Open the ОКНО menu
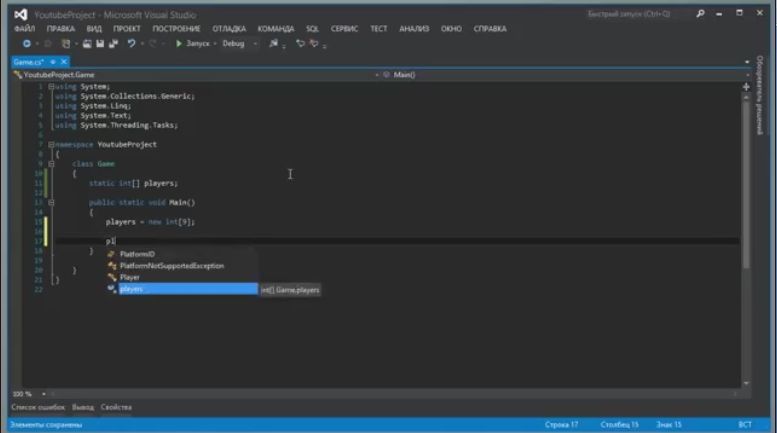 (x=451, y=29)
